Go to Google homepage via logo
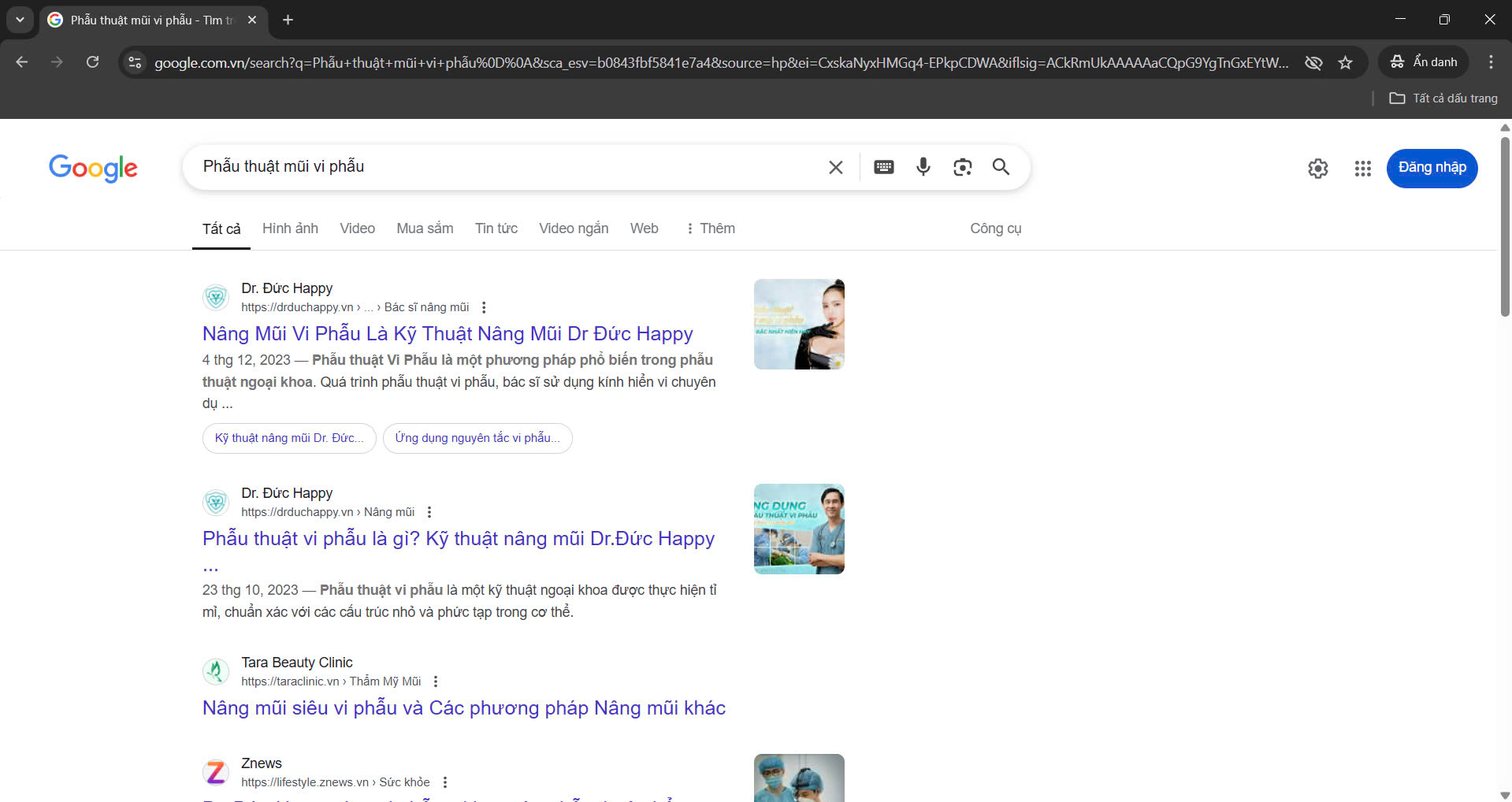The width and height of the screenshot is (1512, 802). pyautogui.click(x=93, y=167)
